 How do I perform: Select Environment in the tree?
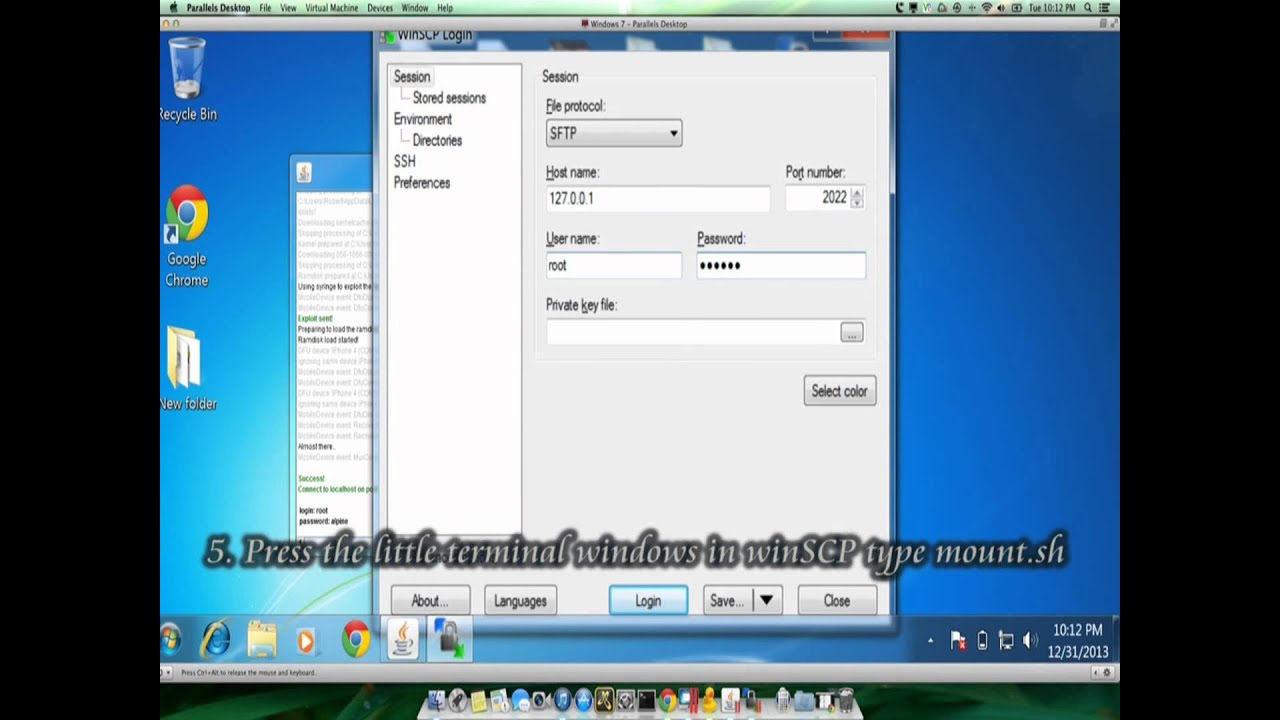[422, 119]
